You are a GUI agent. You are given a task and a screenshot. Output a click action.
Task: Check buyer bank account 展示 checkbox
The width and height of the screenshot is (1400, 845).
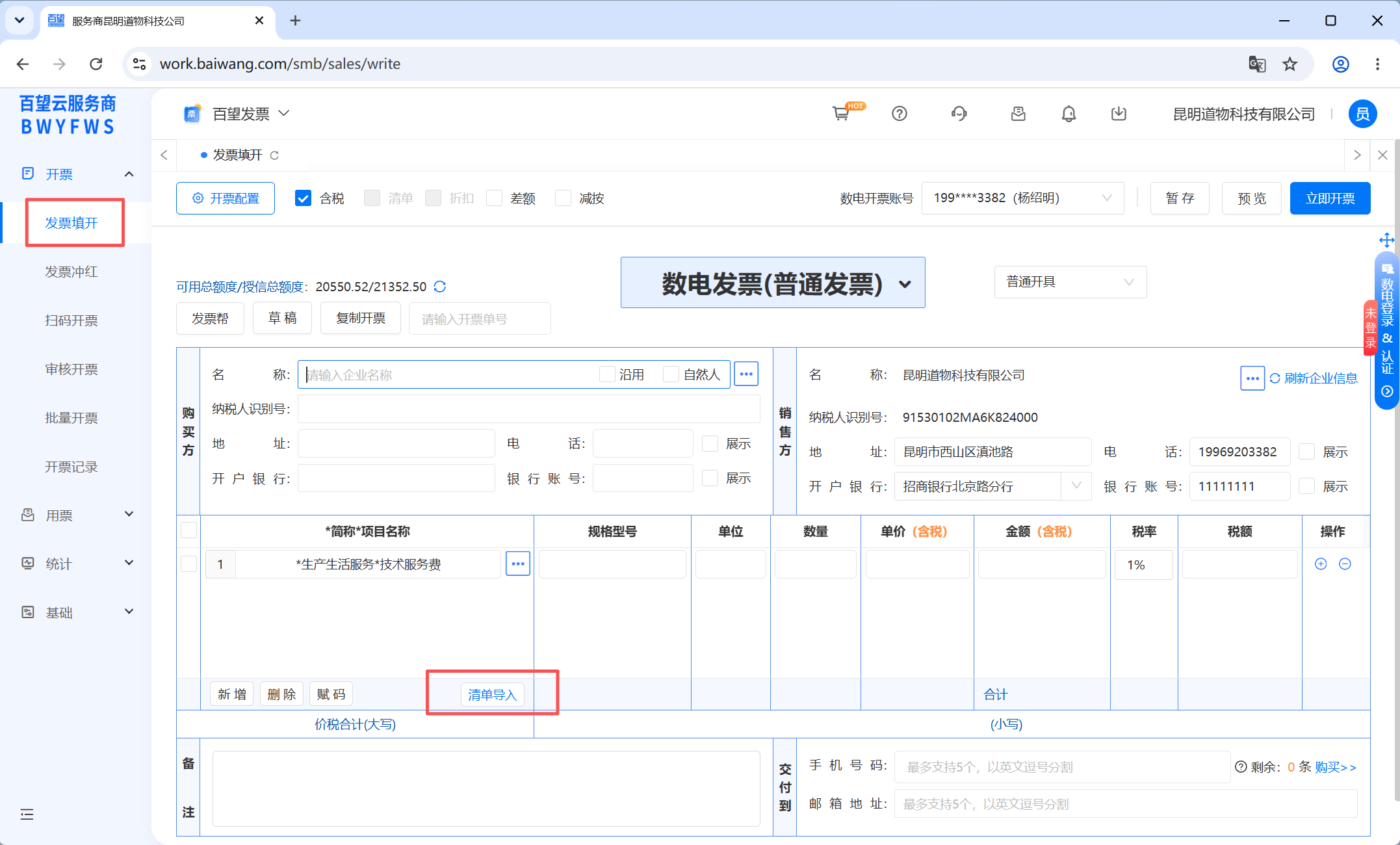[710, 478]
